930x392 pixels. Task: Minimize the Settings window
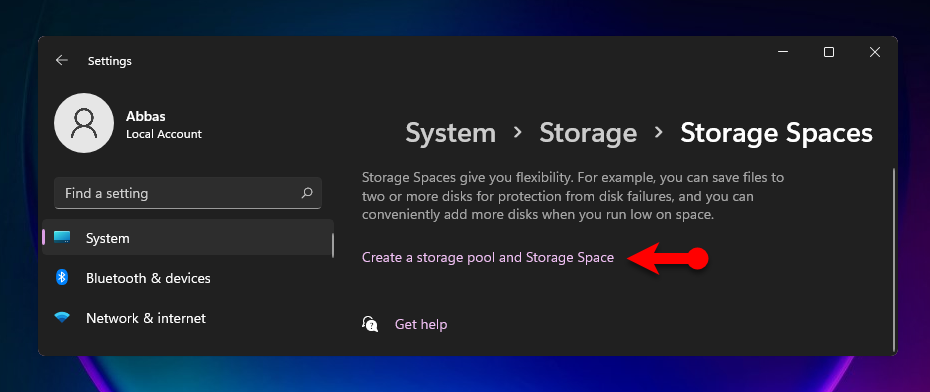tap(784, 52)
